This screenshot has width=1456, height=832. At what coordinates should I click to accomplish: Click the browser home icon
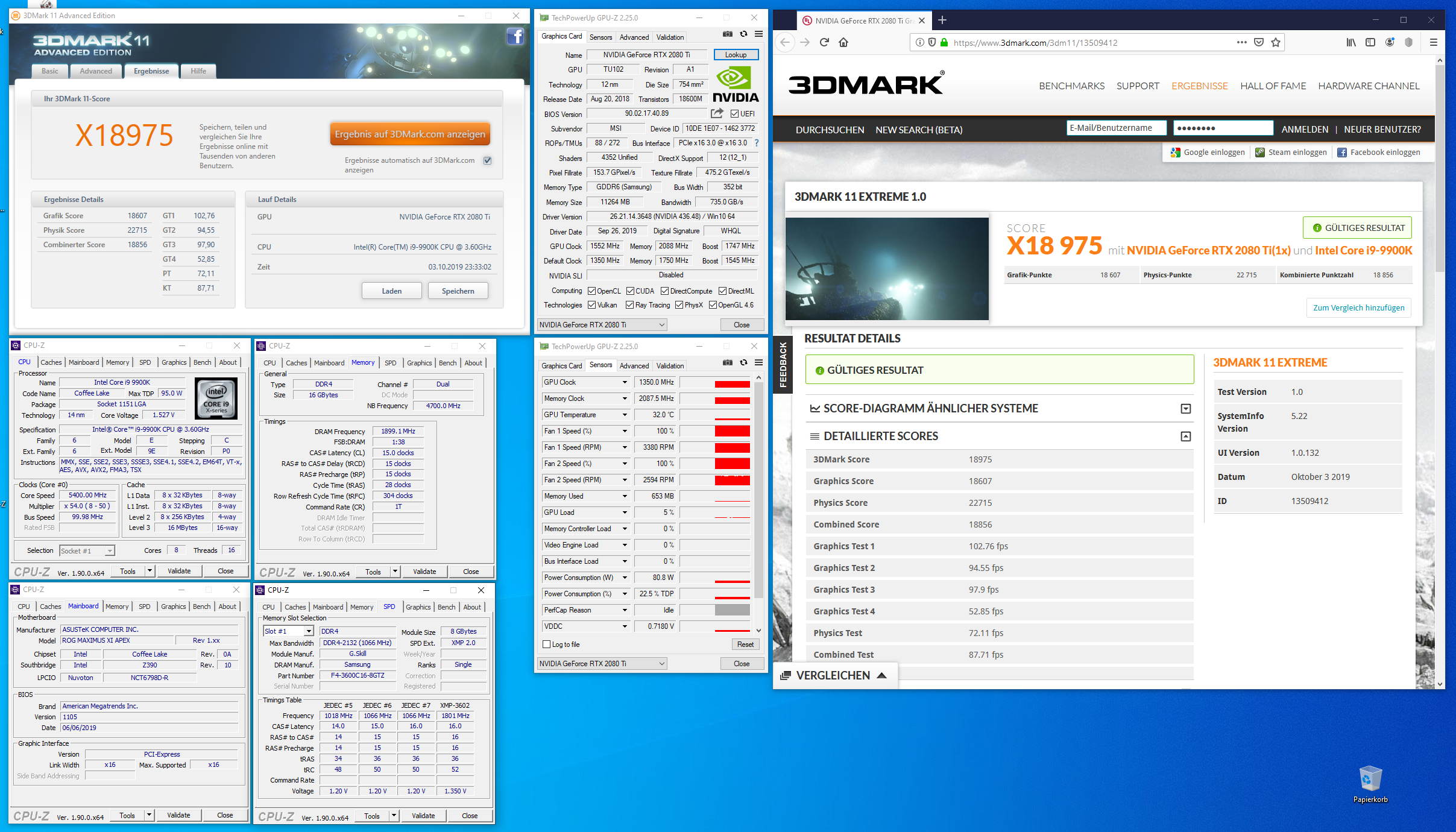click(843, 42)
